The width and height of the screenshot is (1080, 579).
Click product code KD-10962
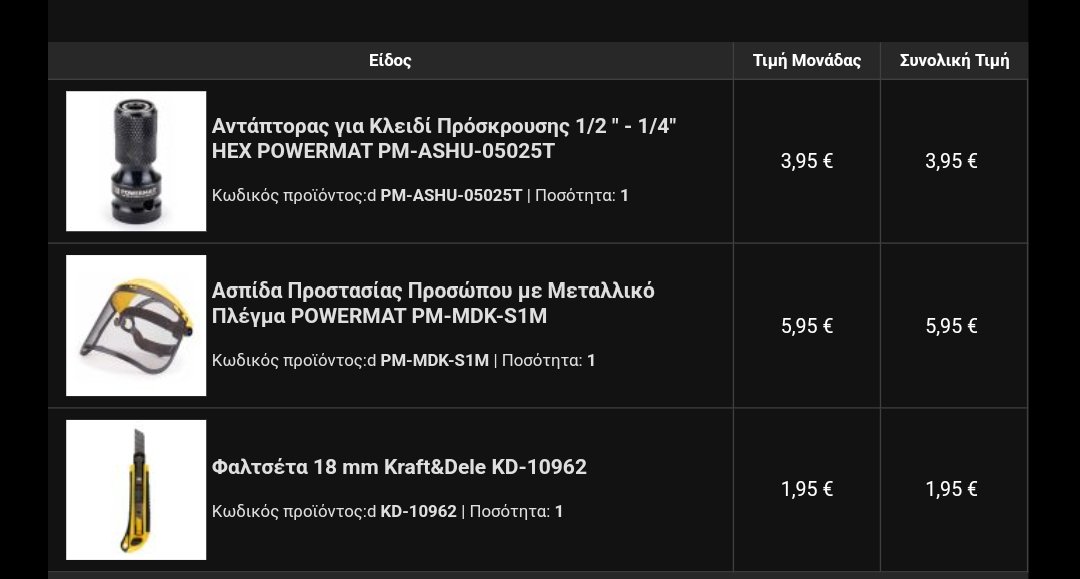tap(418, 512)
